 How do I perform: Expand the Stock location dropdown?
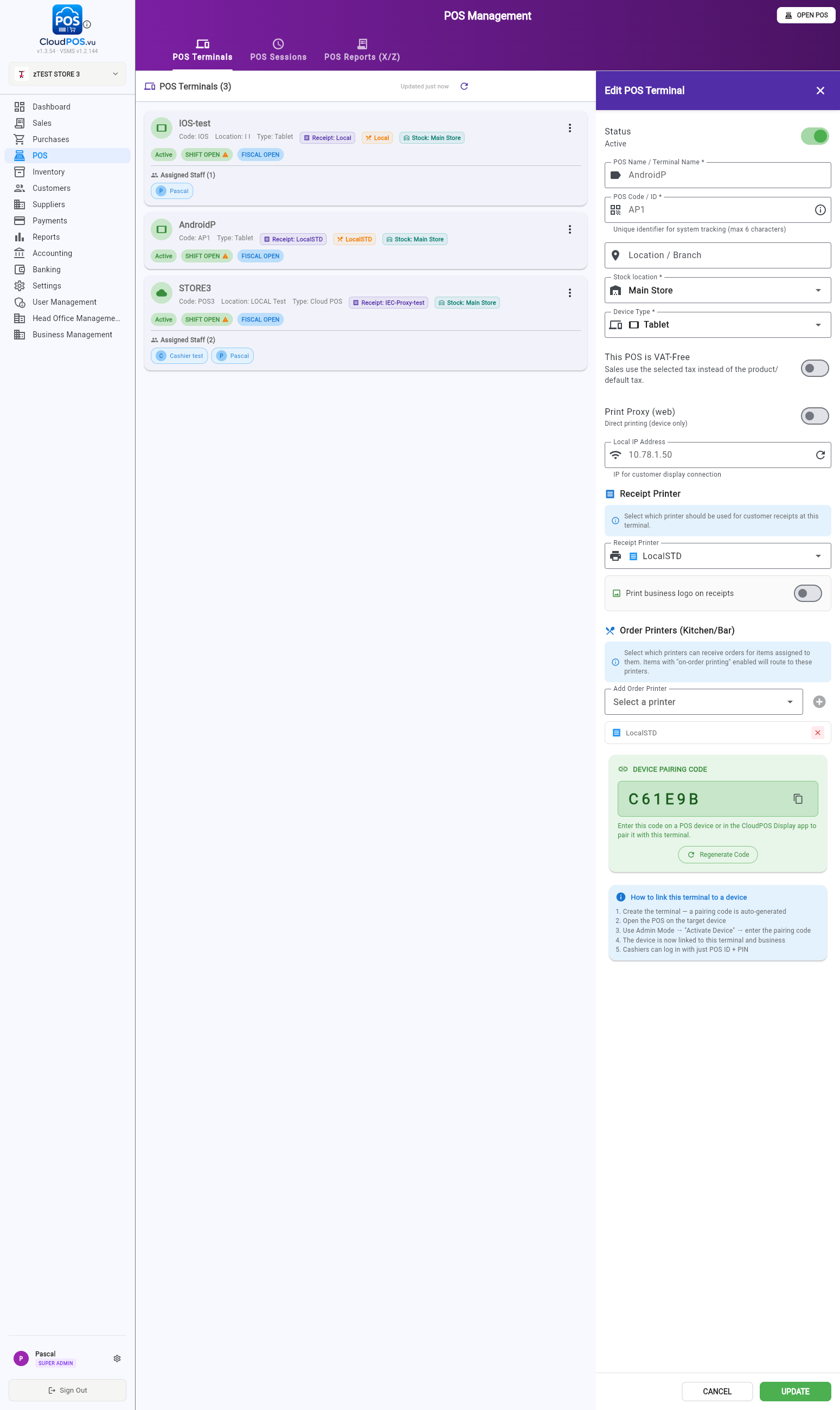point(717,290)
